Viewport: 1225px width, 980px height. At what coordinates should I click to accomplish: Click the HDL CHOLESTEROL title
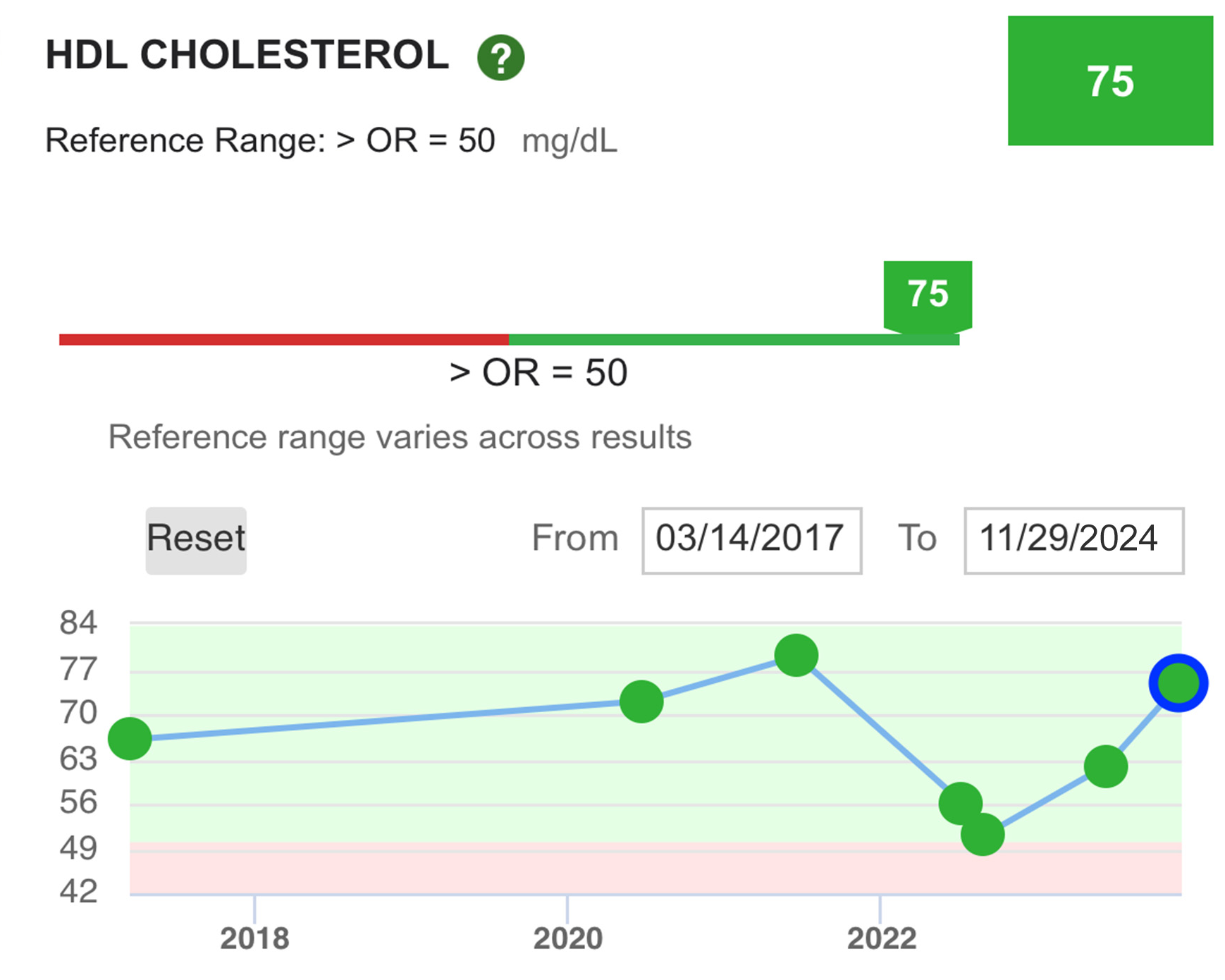tap(247, 55)
